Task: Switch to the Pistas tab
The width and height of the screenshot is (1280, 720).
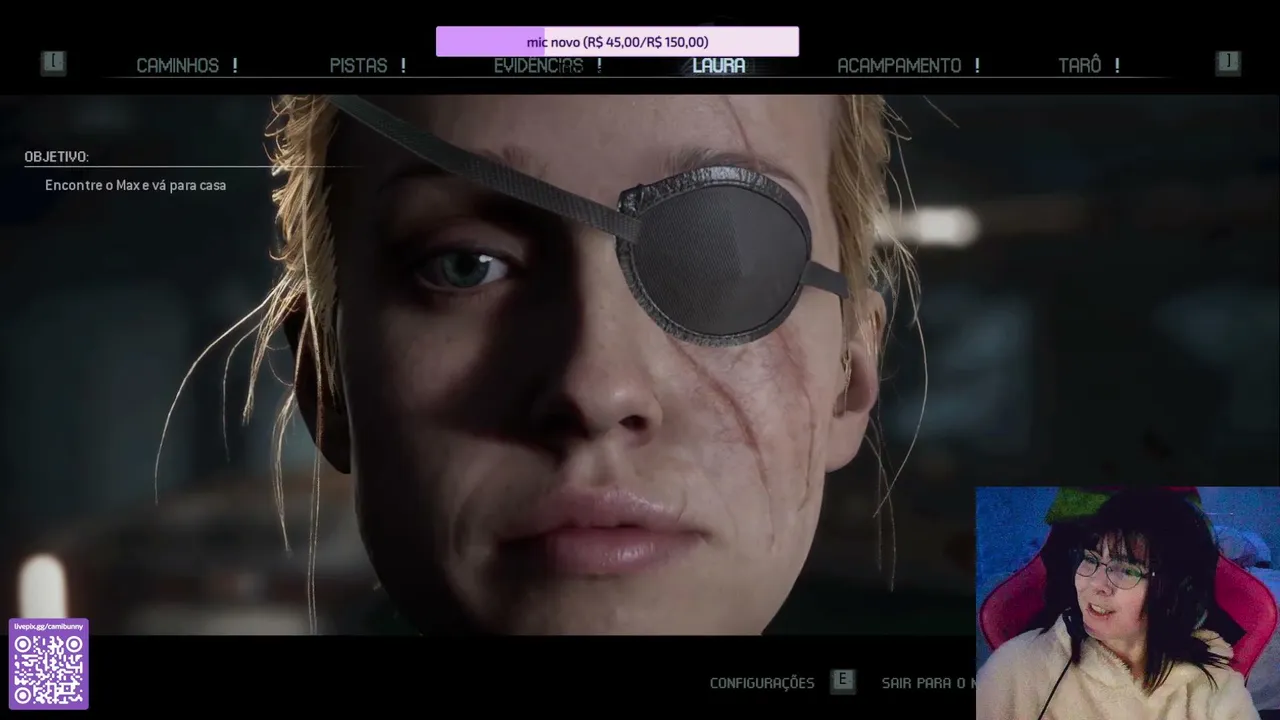Action: point(358,66)
